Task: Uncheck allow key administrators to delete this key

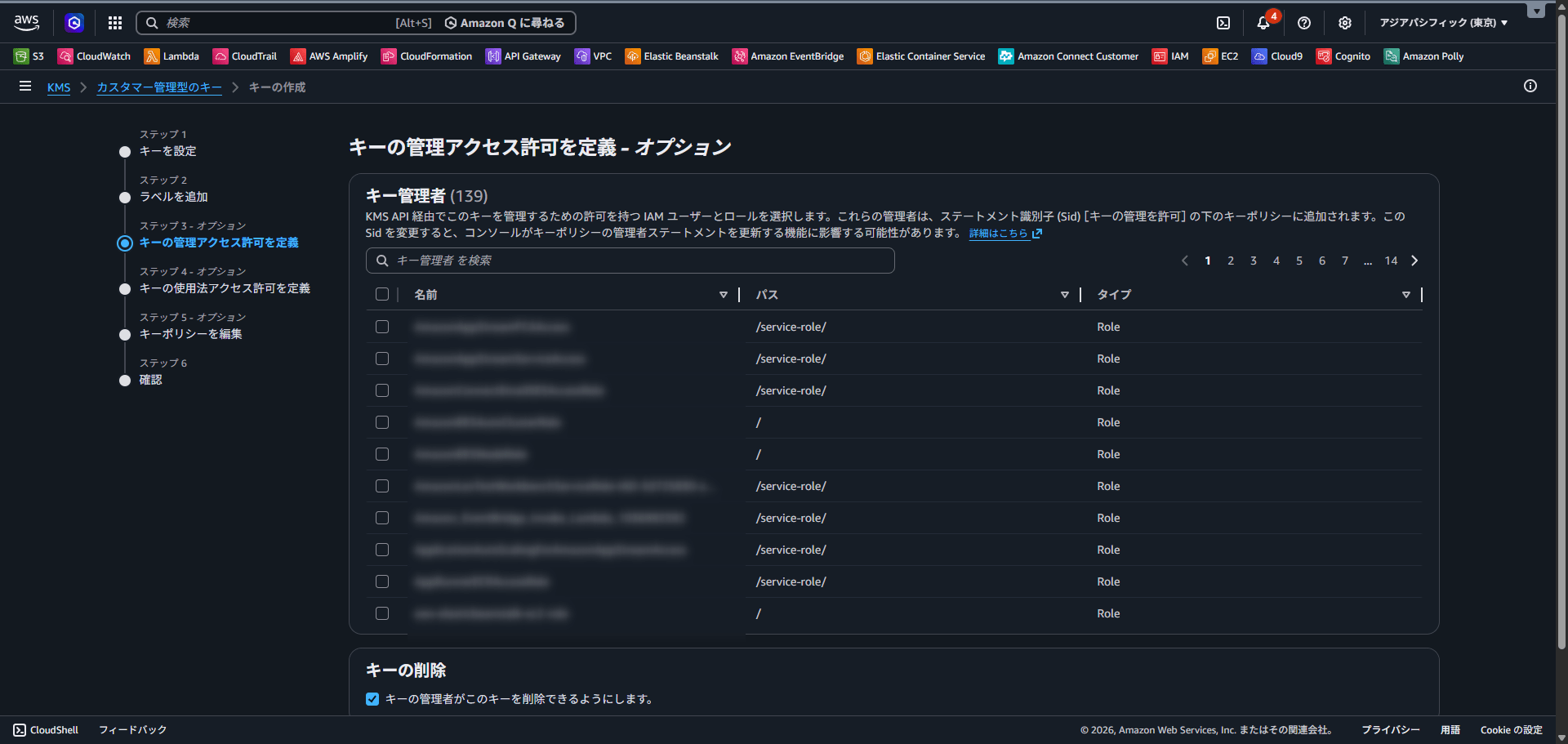Action: [x=372, y=699]
